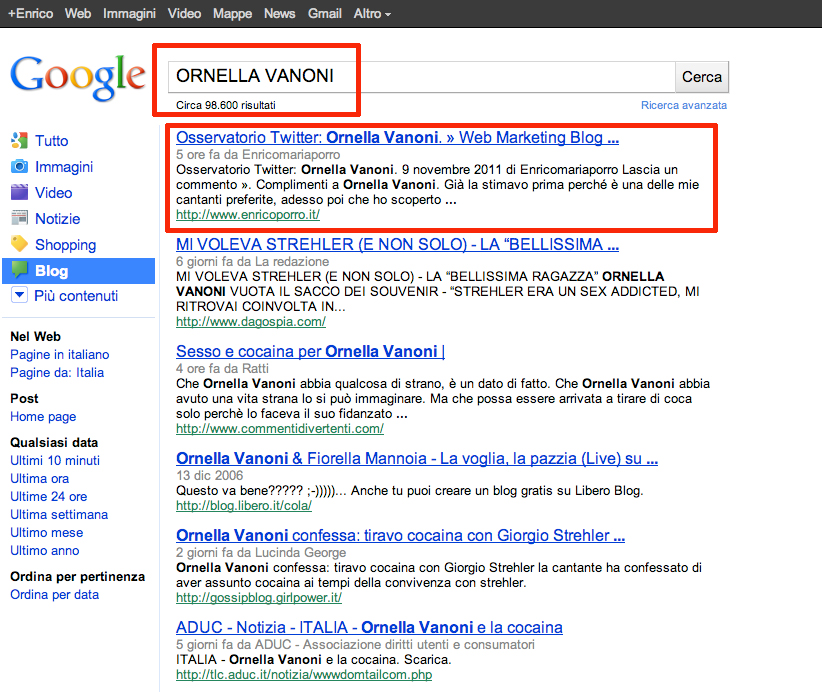Click 4 ore fa da Ratti byline
This screenshot has height=692, width=822.
222,369
